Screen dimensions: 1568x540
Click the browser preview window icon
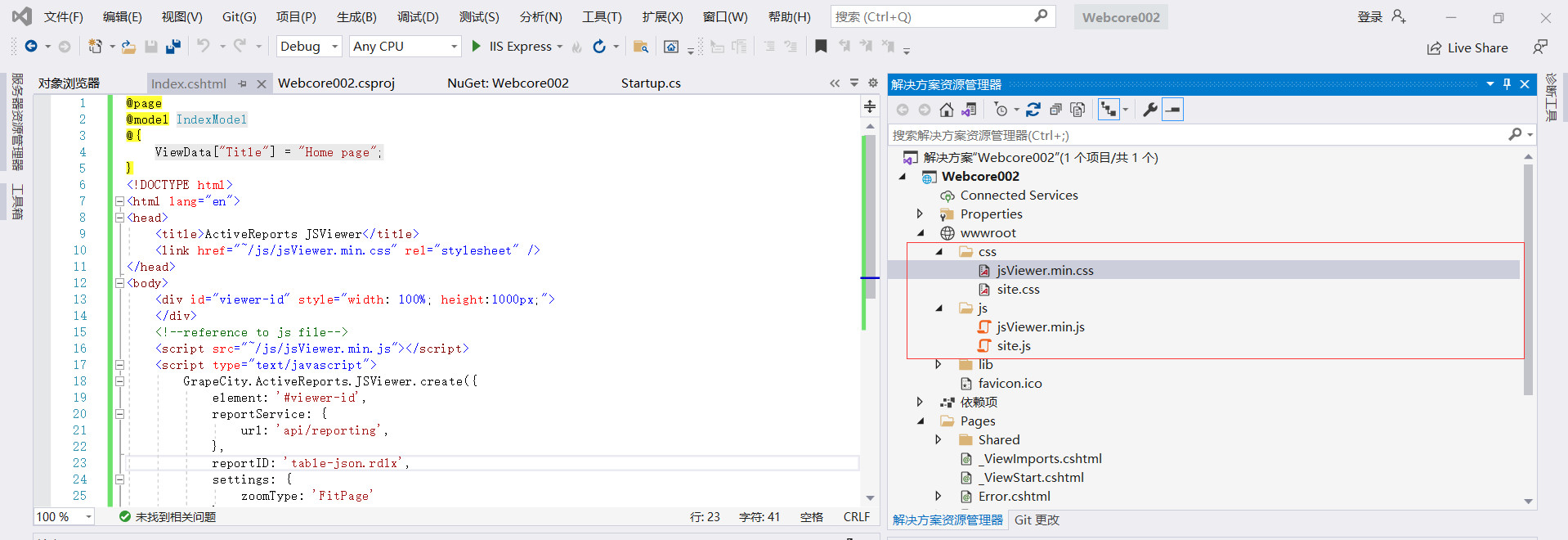(x=671, y=47)
